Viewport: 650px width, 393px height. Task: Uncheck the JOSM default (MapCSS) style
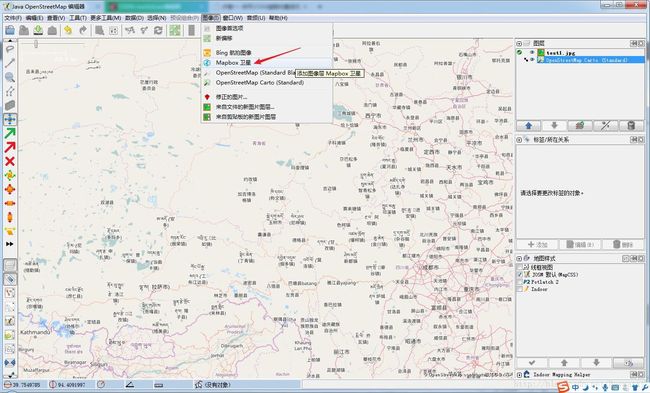click(519, 274)
